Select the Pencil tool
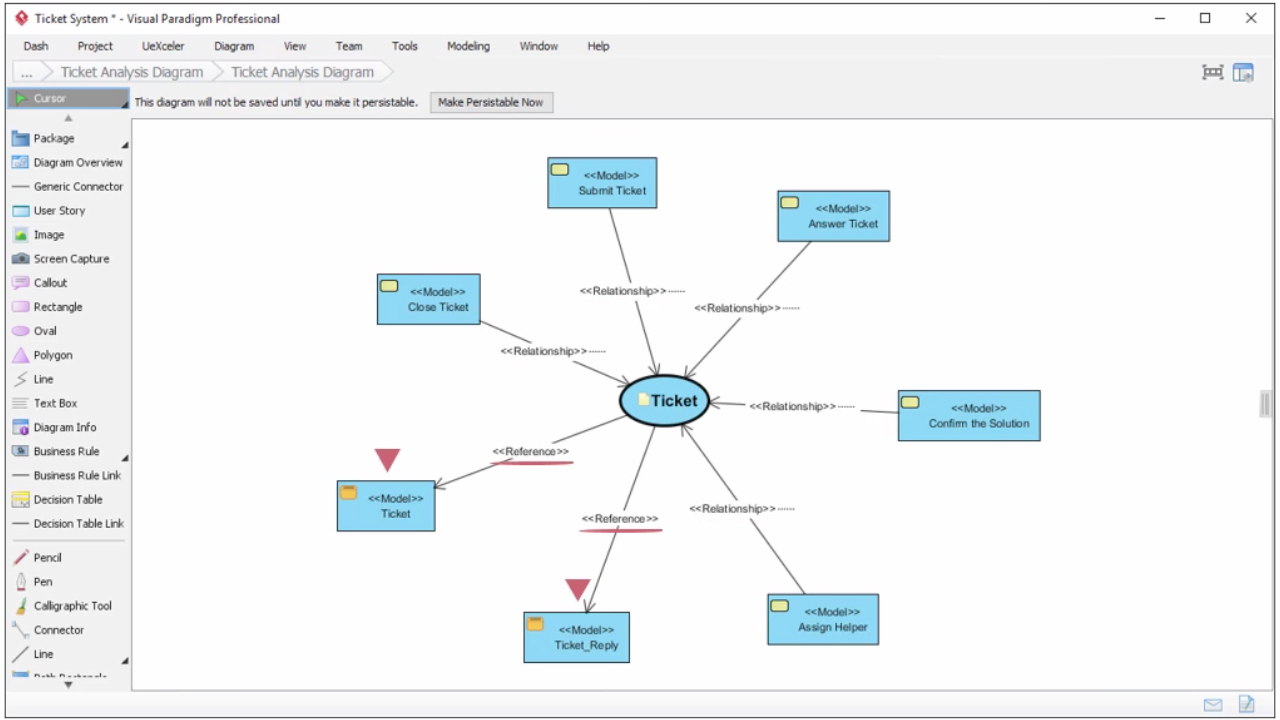 coord(47,557)
